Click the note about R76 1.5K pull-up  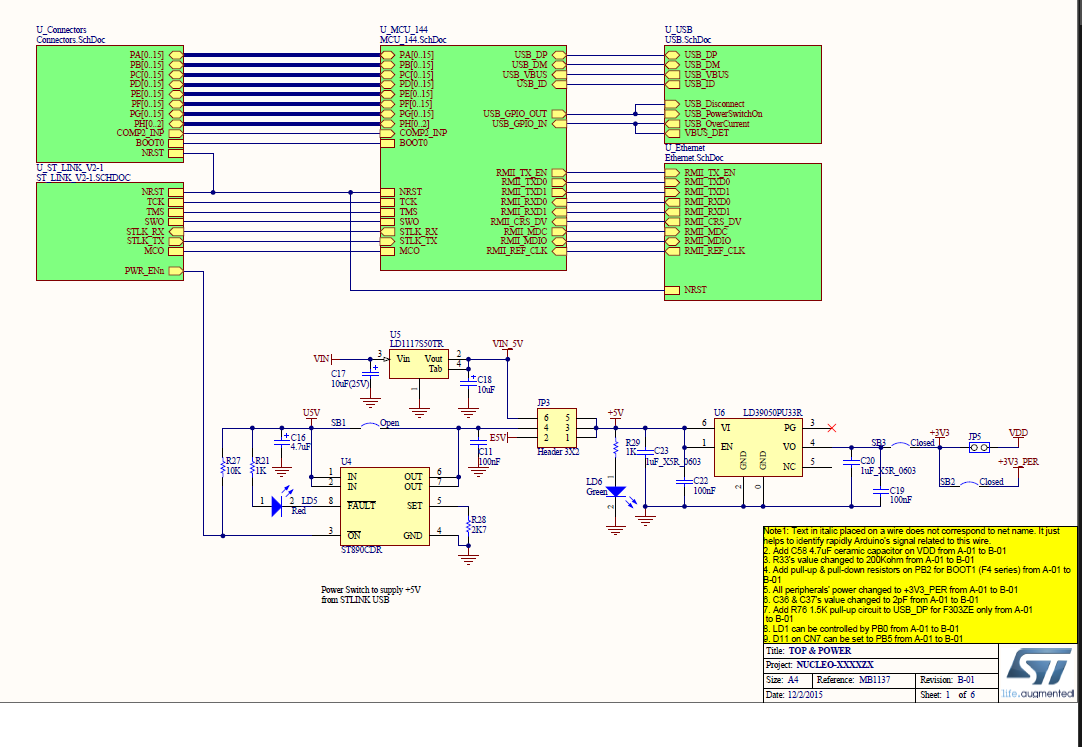pos(898,615)
